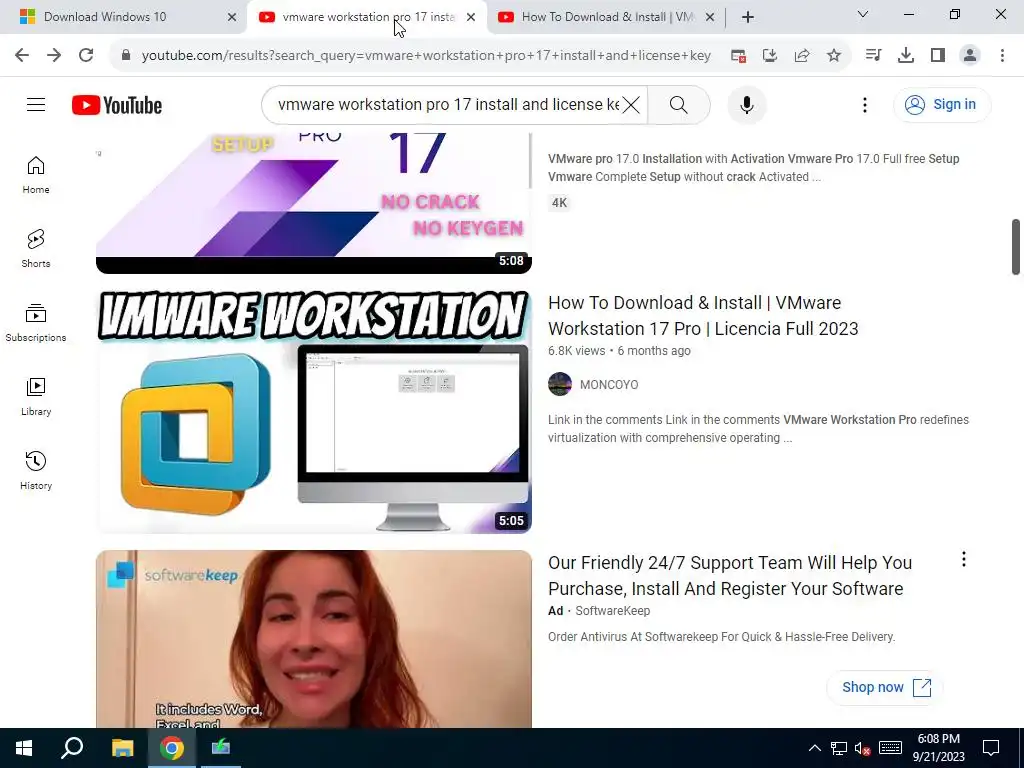The image size is (1024, 768).
Task: Open the blocked pop-up indicator icon
Action: (x=738, y=56)
